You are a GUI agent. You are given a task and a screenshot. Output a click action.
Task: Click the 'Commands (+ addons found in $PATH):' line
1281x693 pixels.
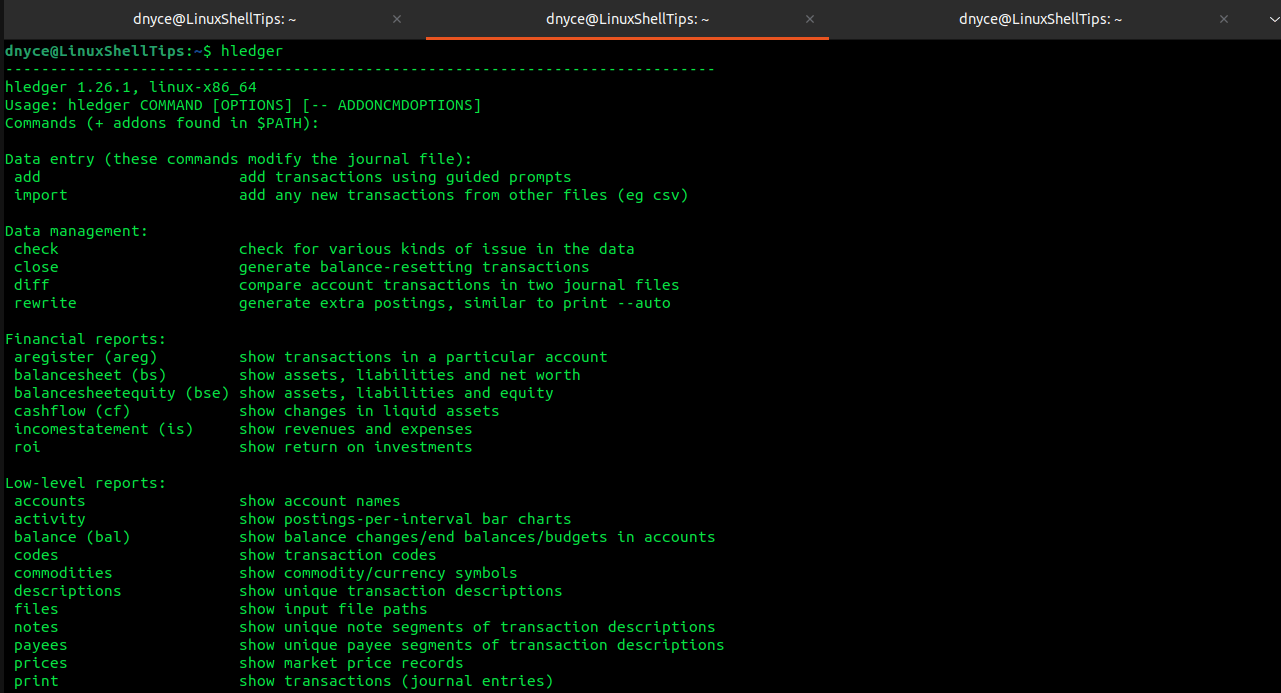pyautogui.click(x=162, y=123)
